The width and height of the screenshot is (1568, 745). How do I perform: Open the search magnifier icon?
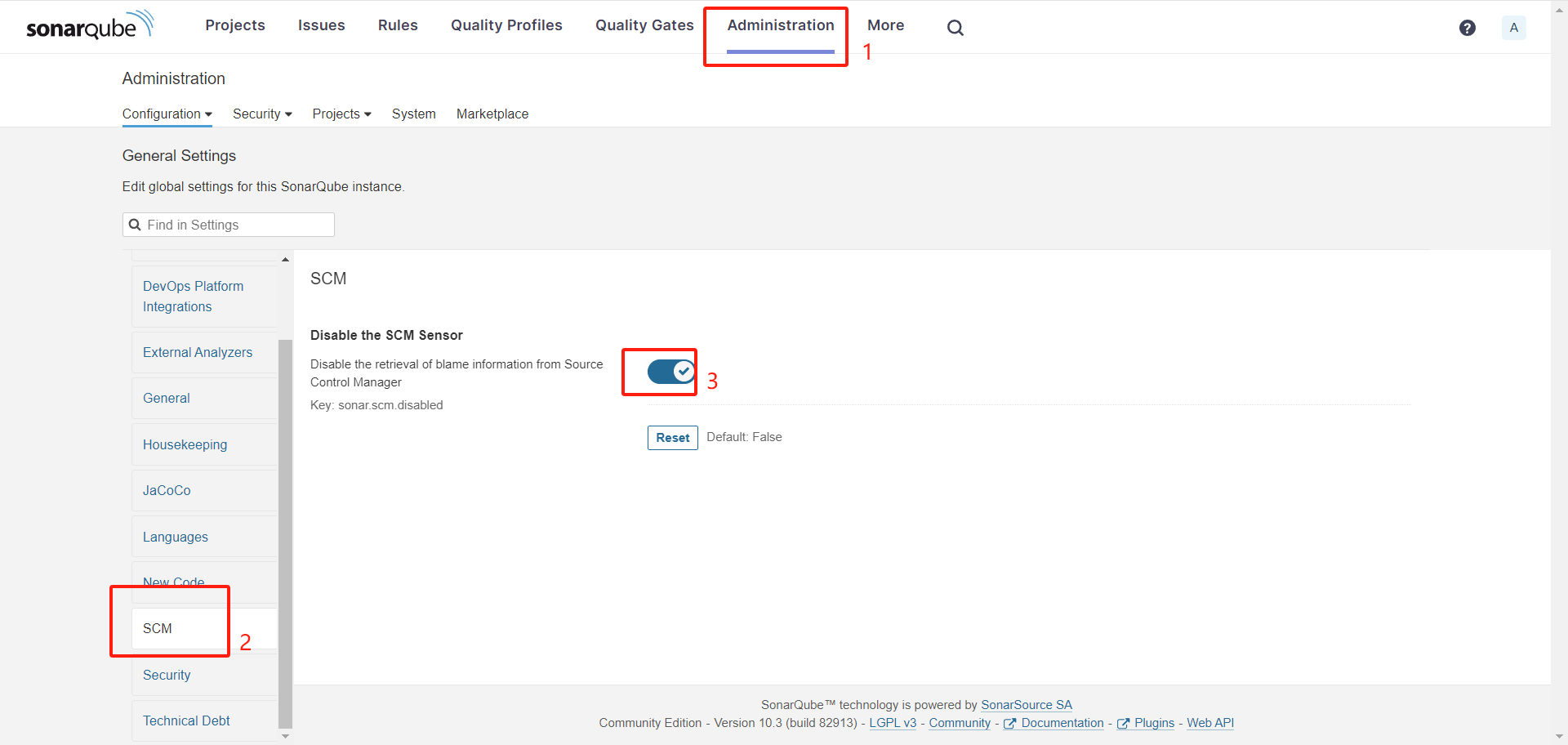click(955, 28)
